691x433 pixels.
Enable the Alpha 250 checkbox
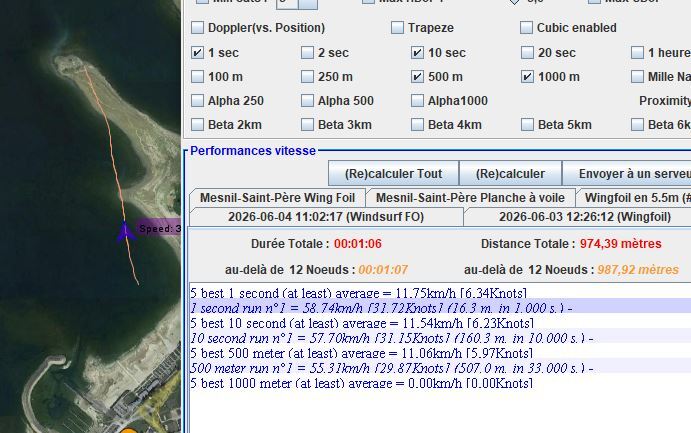tap(197, 101)
